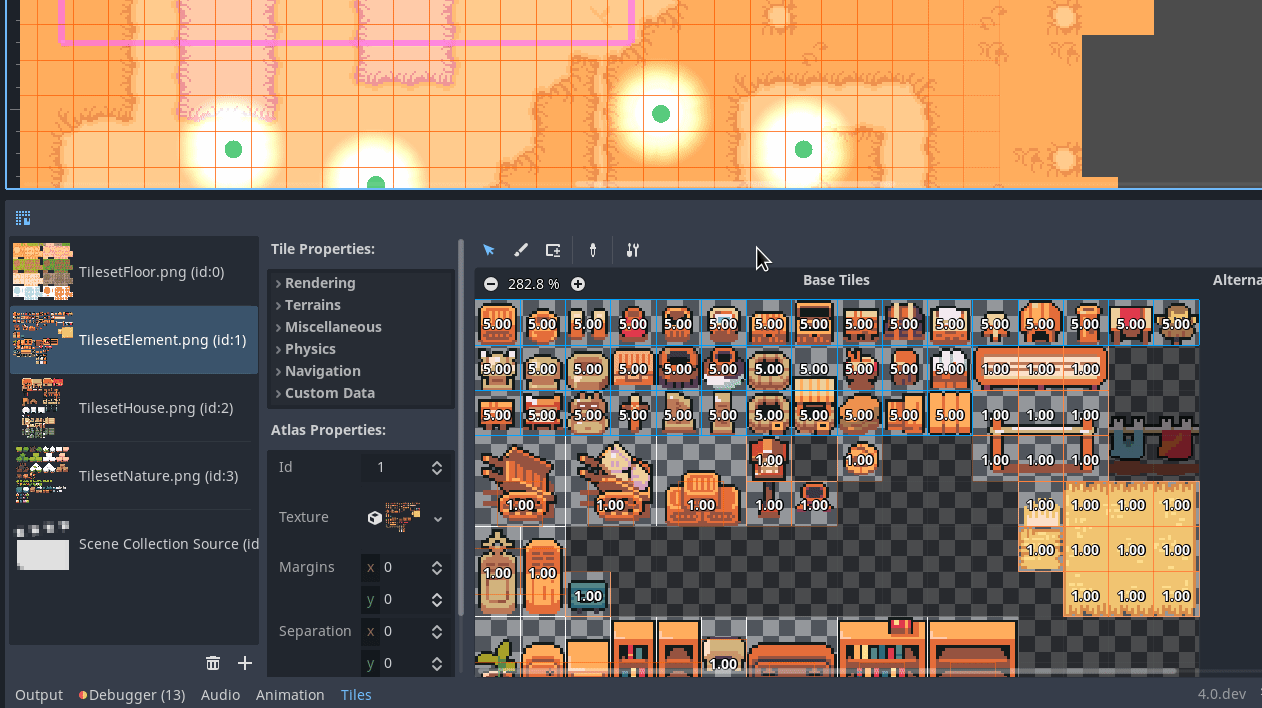Switch to the Audio bottom panel
Image resolution: width=1262 pixels, height=708 pixels.
pos(220,695)
